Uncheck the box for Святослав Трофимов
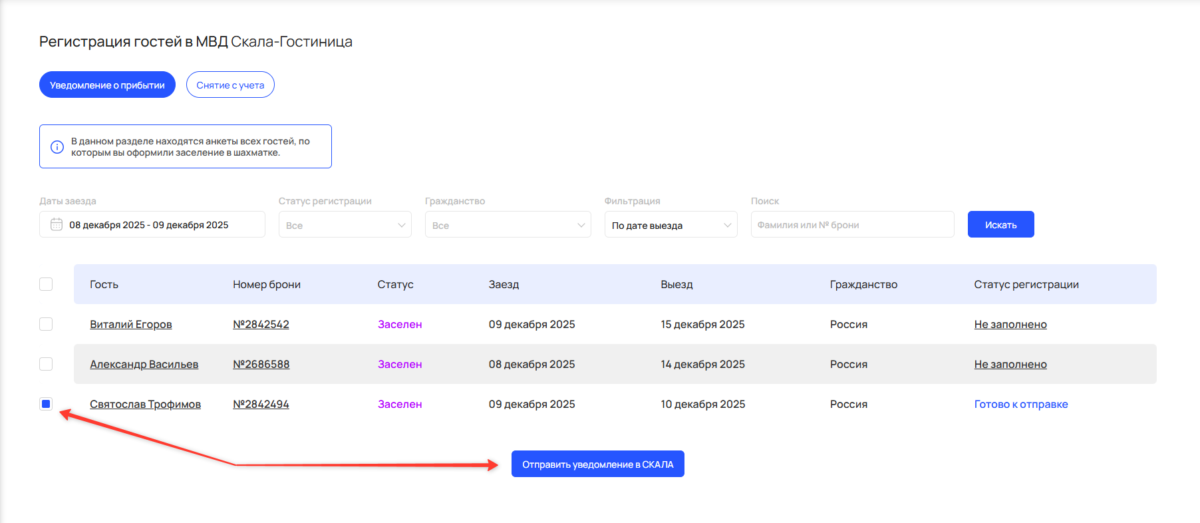 (x=46, y=404)
